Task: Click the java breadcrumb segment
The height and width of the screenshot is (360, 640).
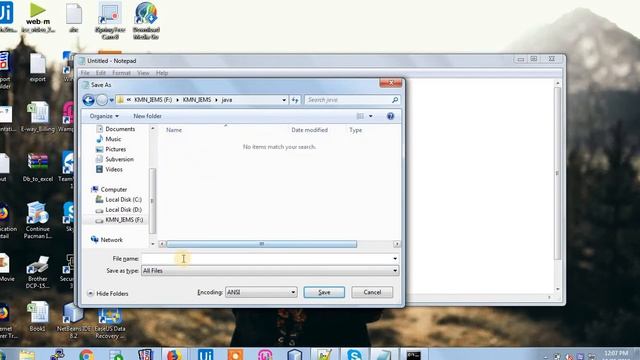Action: click(227, 100)
